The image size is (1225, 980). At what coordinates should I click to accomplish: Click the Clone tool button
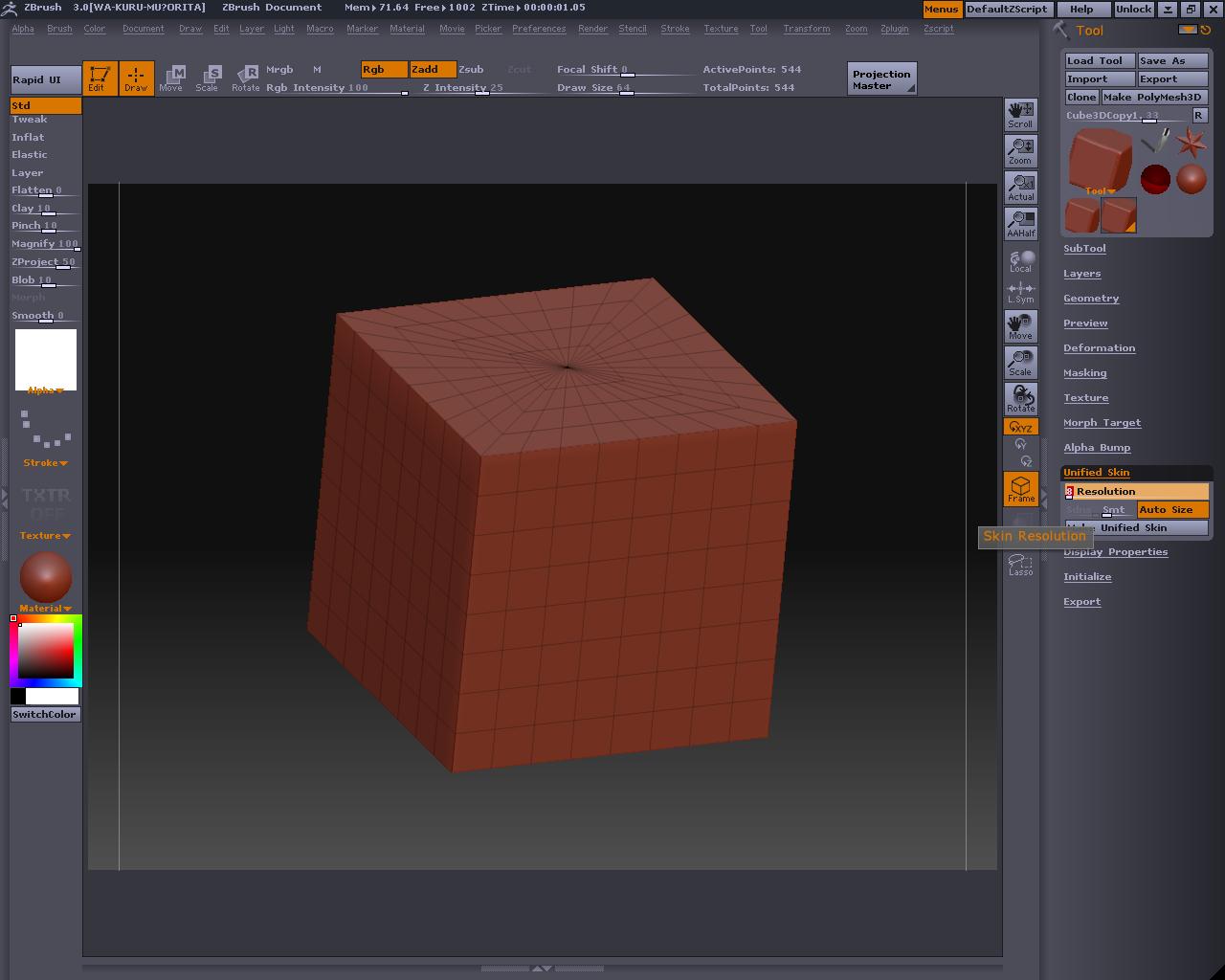(1081, 98)
